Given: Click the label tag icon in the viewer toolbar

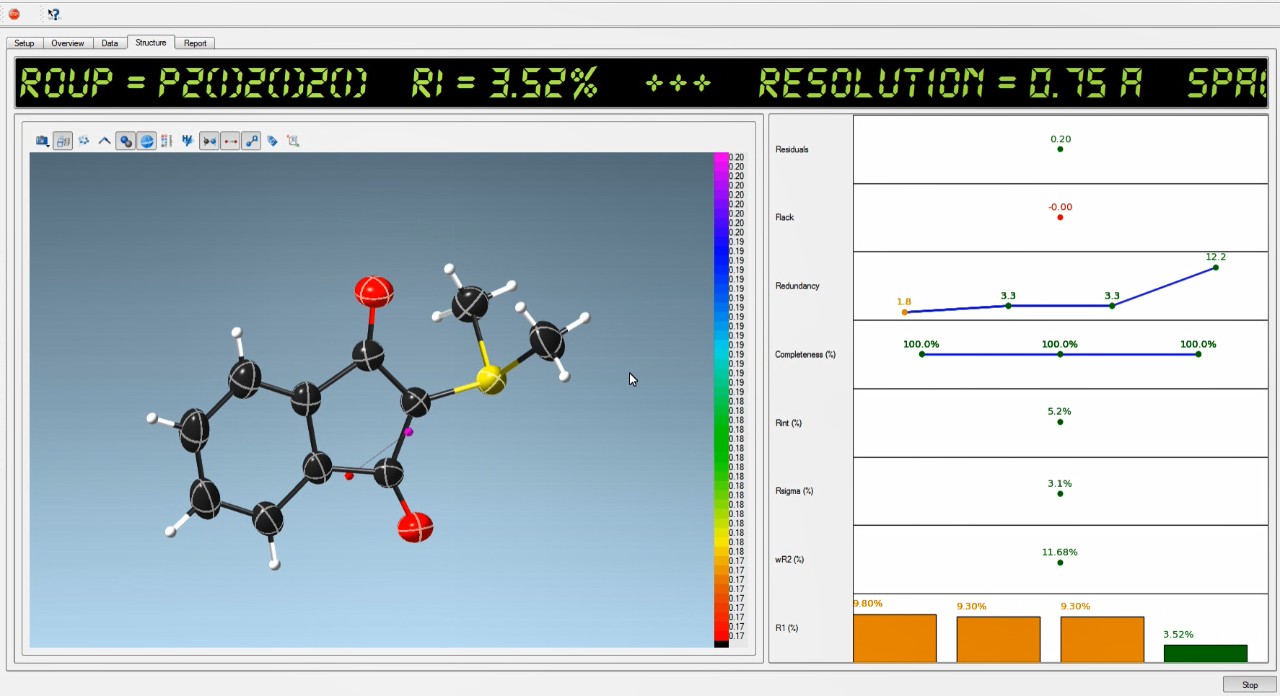Looking at the screenshot, I should click(x=272, y=140).
